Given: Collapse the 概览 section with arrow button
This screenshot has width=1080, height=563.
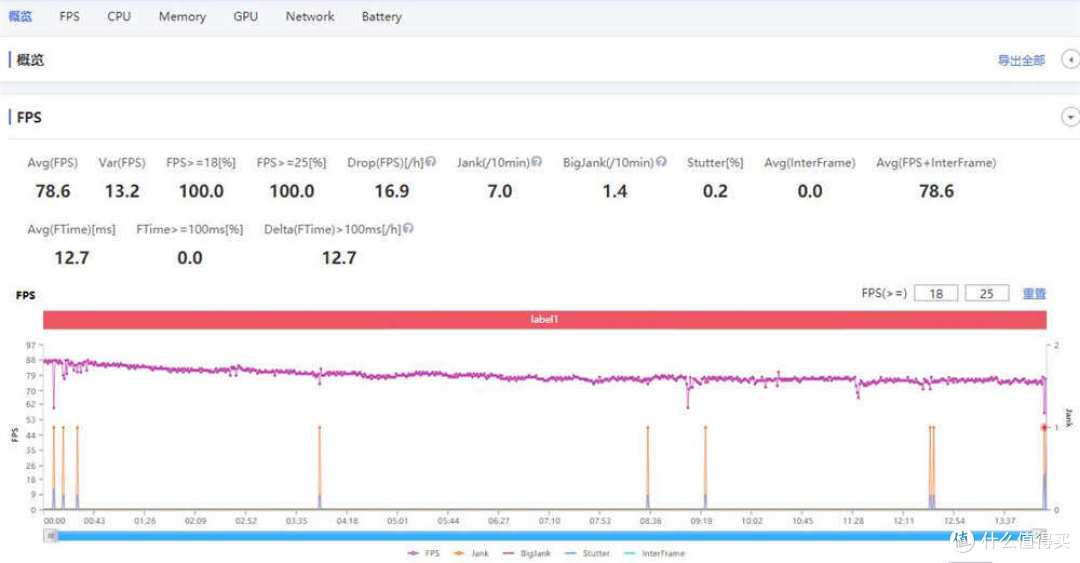Looking at the screenshot, I should (x=1070, y=59).
